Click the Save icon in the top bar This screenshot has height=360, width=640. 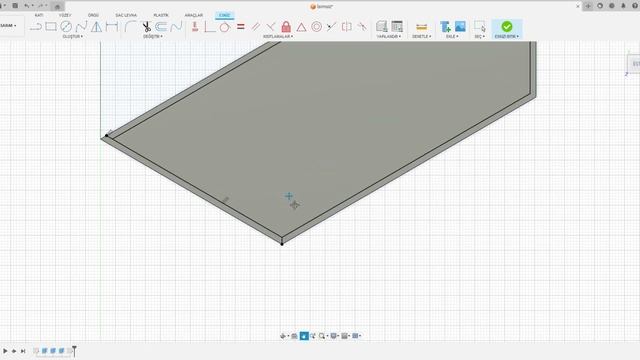pos(15,6)
